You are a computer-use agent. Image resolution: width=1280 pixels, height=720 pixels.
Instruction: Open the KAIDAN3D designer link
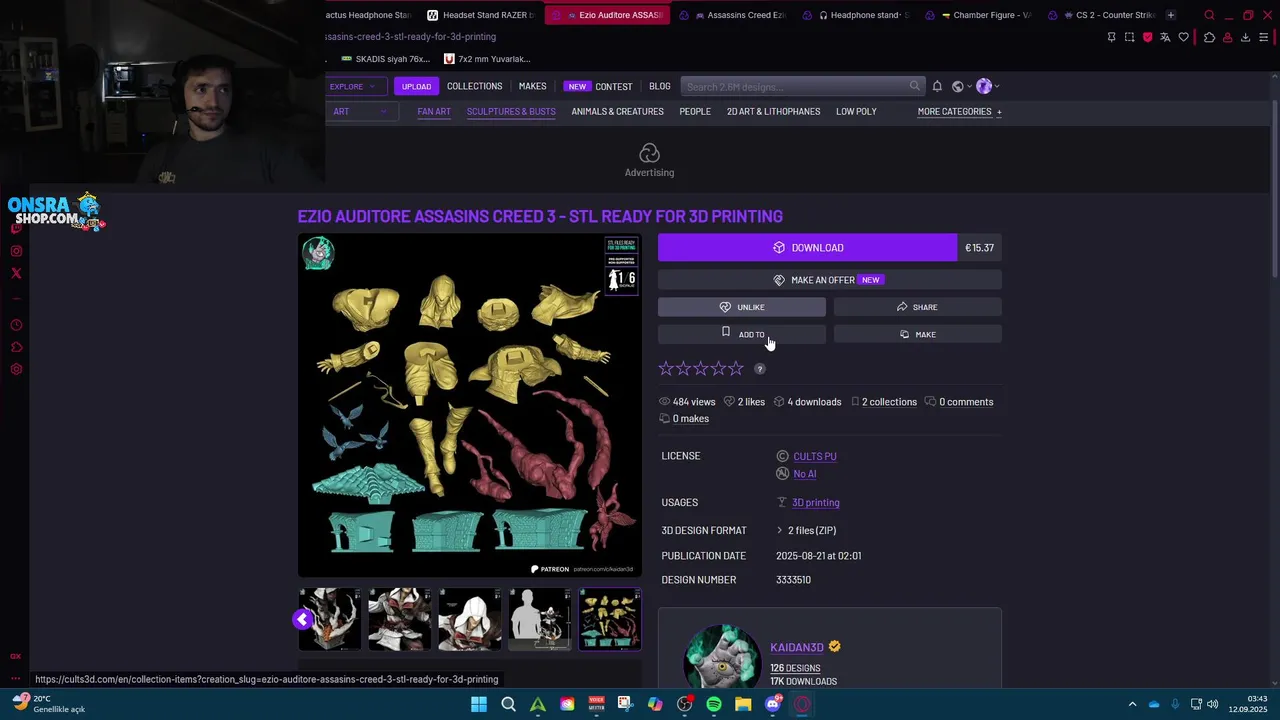click(x=797, y=647)
